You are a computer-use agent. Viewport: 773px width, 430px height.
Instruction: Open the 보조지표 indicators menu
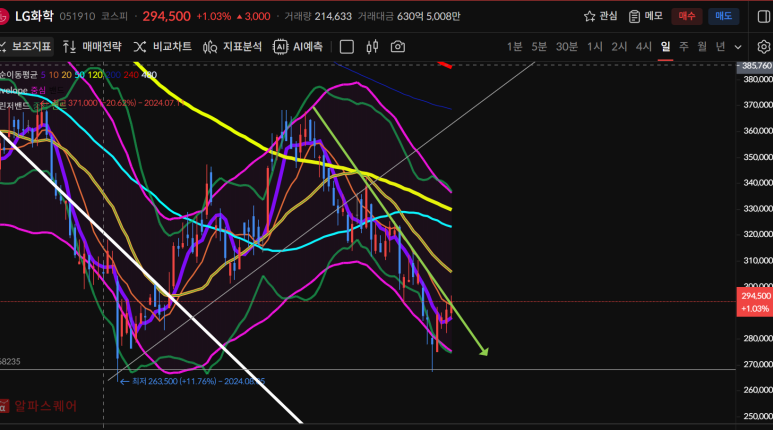[26, 47]
